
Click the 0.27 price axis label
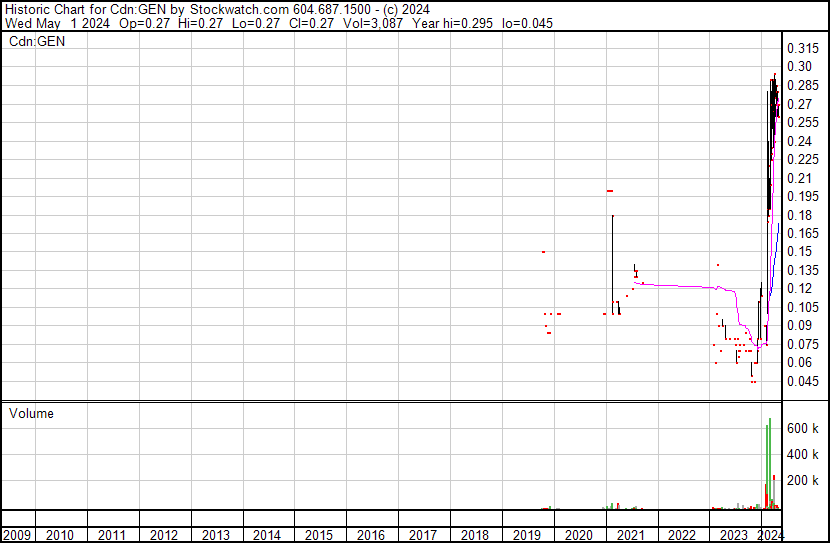coord(799,104)
